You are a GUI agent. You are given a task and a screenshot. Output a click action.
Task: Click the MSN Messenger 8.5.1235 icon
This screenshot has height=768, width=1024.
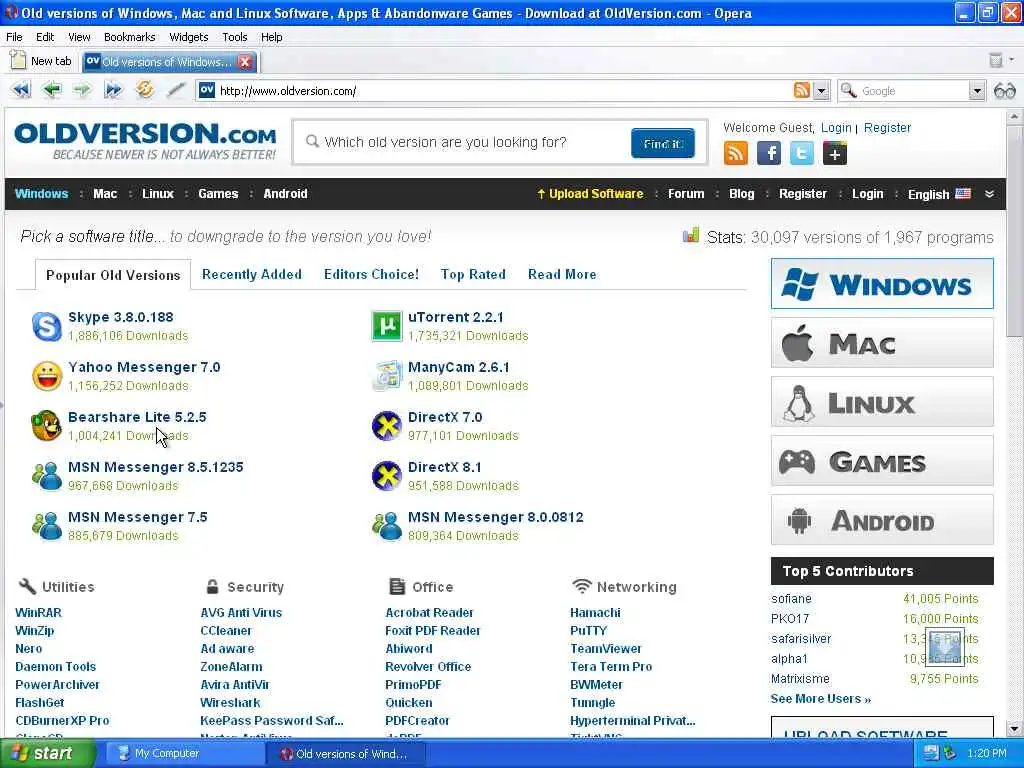pyautogui.click(x=47, y=476)
